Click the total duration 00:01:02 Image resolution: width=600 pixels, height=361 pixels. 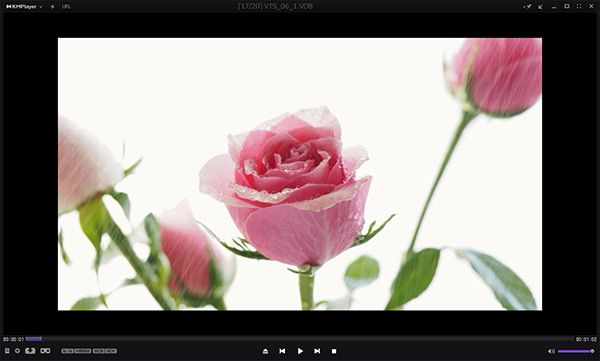[x=586, y=339]
